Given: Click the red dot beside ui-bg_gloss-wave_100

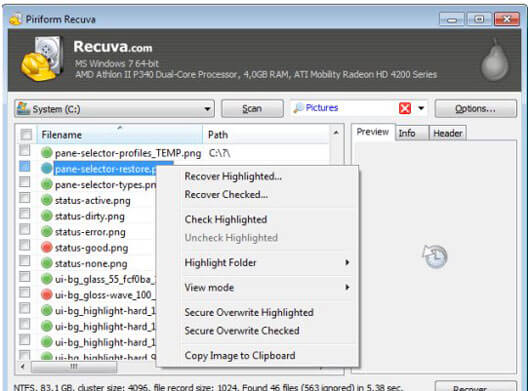Looking at the screenshot, I should tap(47, 295).
